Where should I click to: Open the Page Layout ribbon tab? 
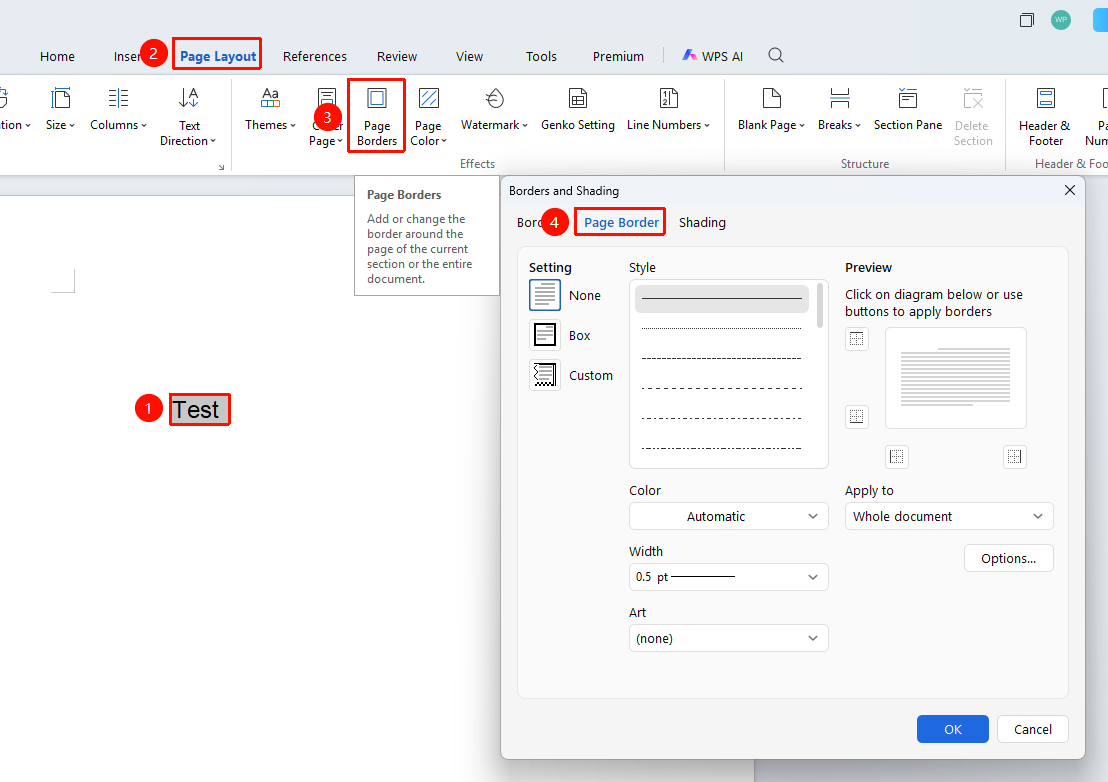[218, 56]
